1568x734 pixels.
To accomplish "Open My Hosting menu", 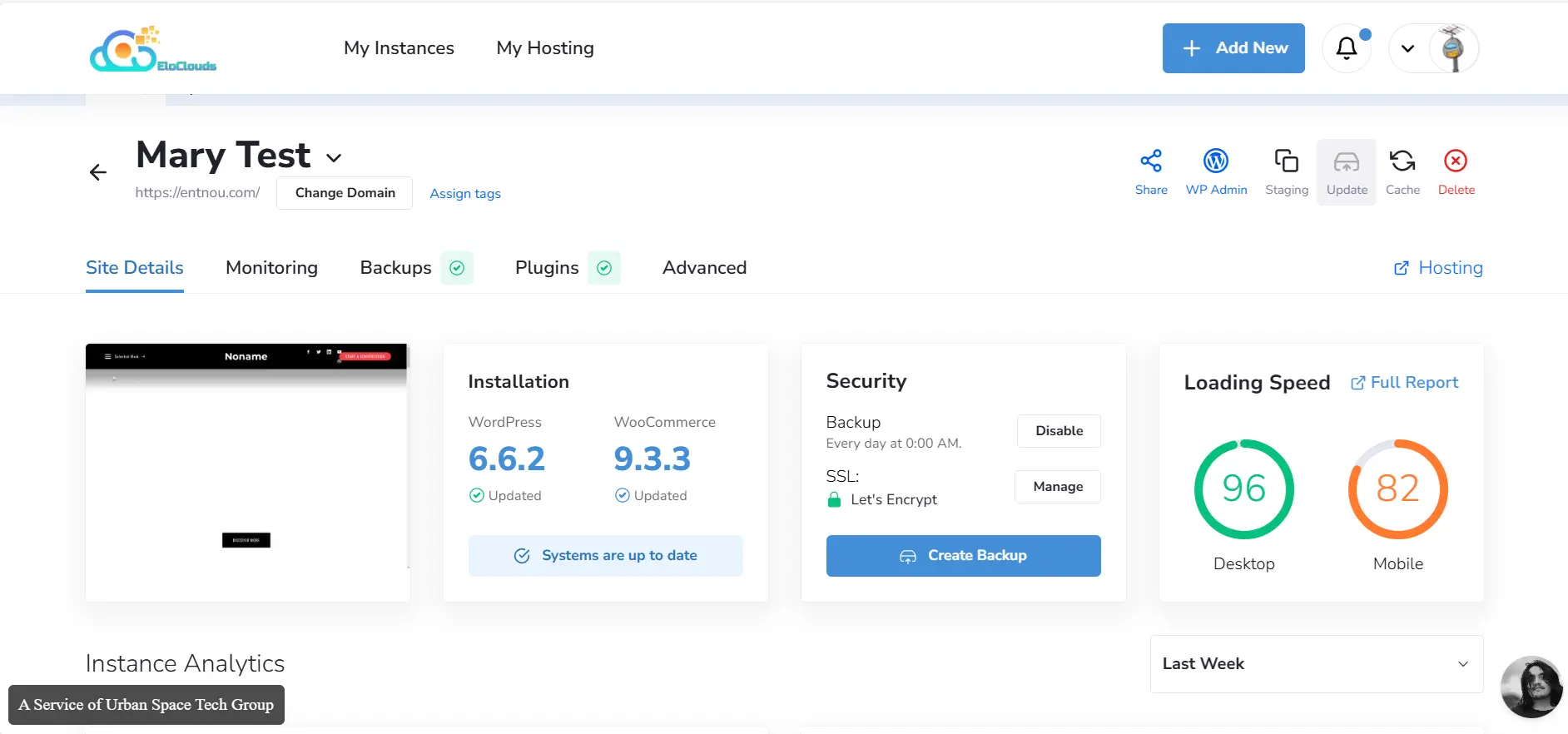I will point(545,48).
